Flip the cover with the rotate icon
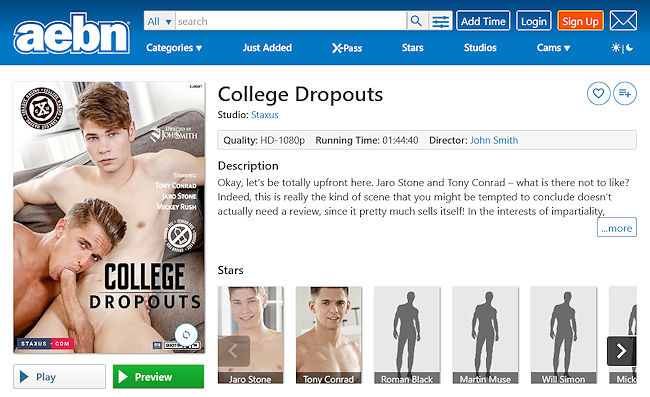Image resolution: width=650 pixels, height=397 pixels. 186,334
